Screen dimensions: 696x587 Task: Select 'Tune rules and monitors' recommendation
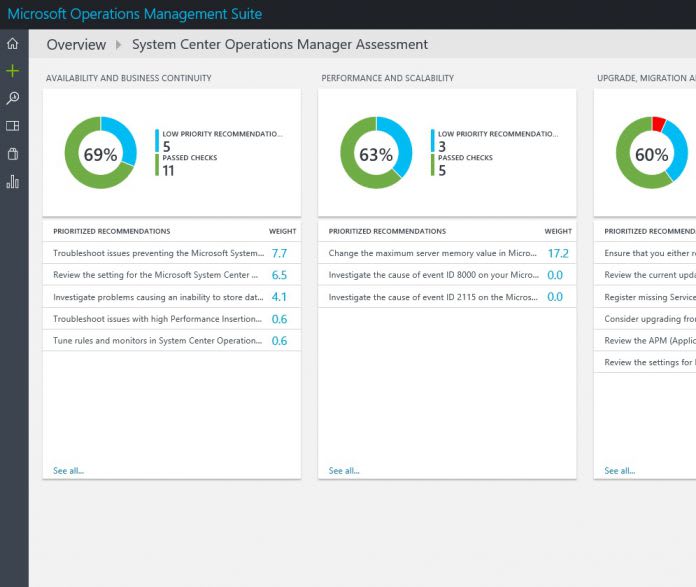click(x=157, y=341)
